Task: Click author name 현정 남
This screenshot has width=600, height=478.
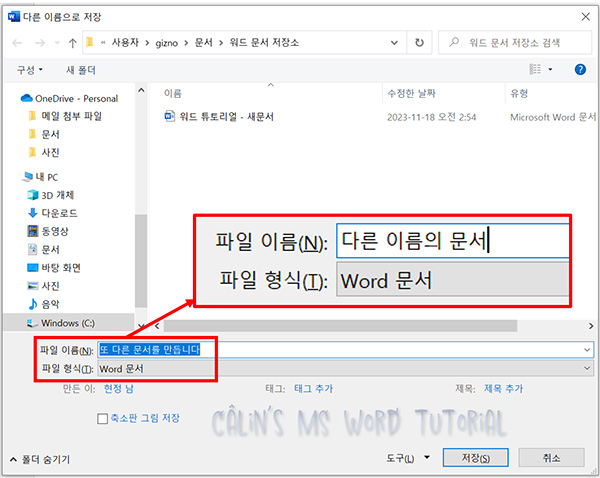Action: coord(119,389)
